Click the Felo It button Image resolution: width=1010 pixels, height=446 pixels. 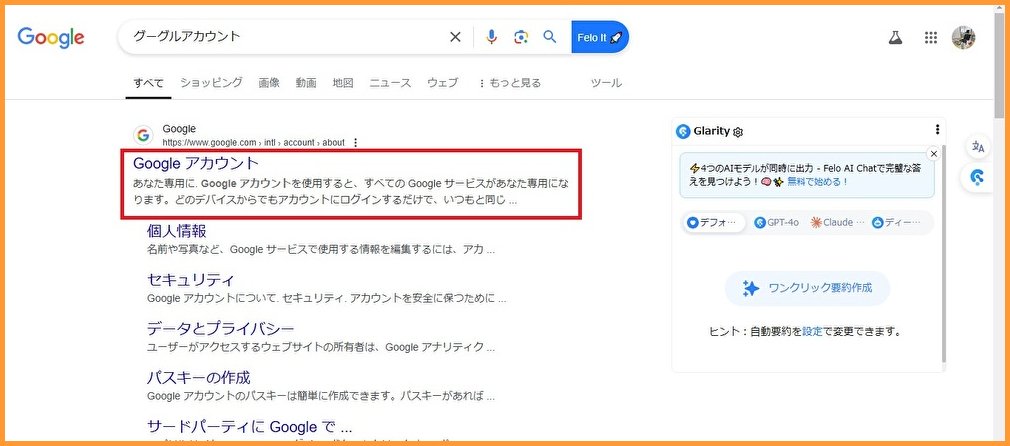[600, 37]
